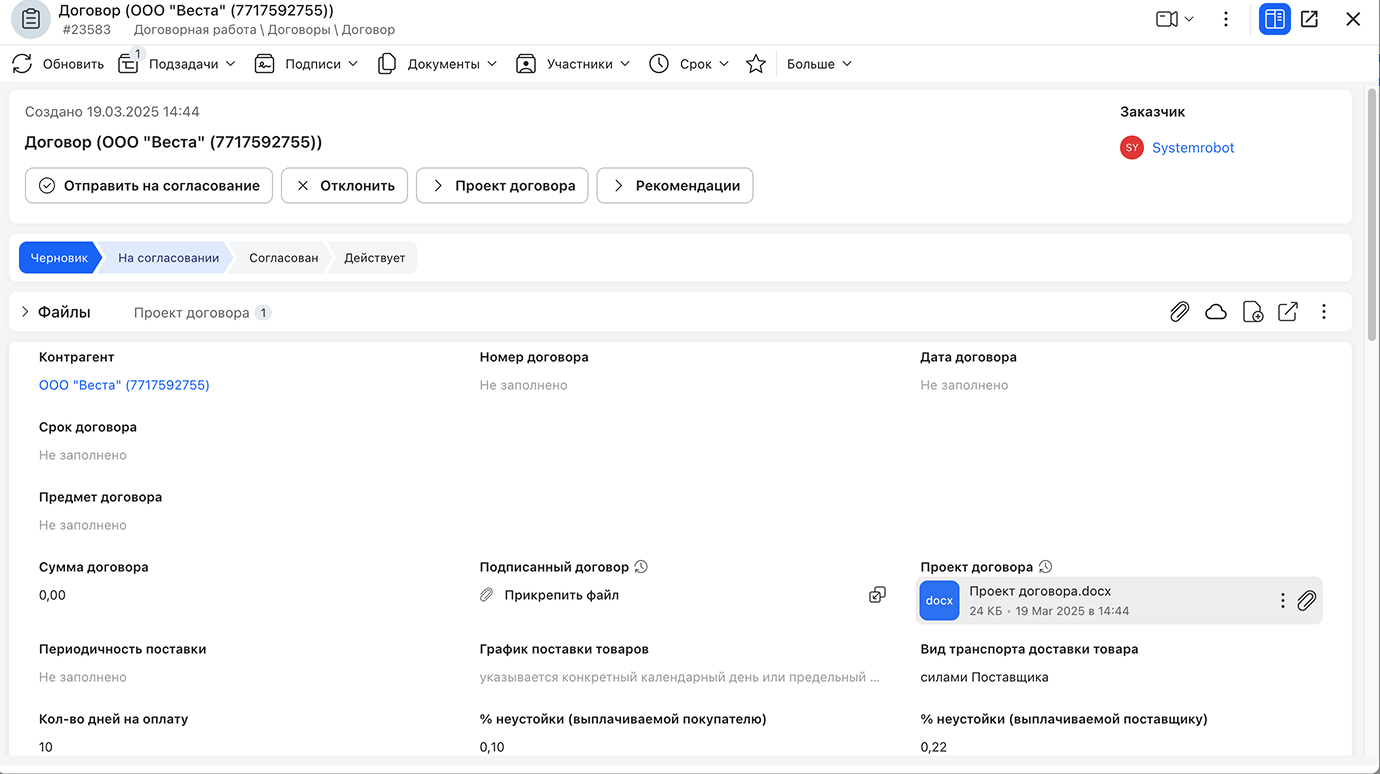Mark the contract as favorite with the star
Screen dimensions: 1380x774
point(755,63)
